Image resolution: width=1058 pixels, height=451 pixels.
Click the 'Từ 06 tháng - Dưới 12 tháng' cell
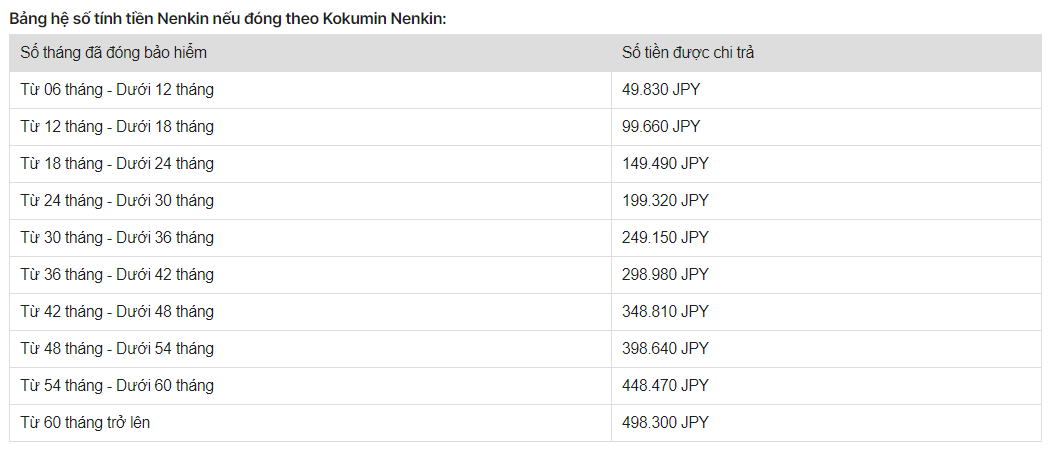coord(310,90)
